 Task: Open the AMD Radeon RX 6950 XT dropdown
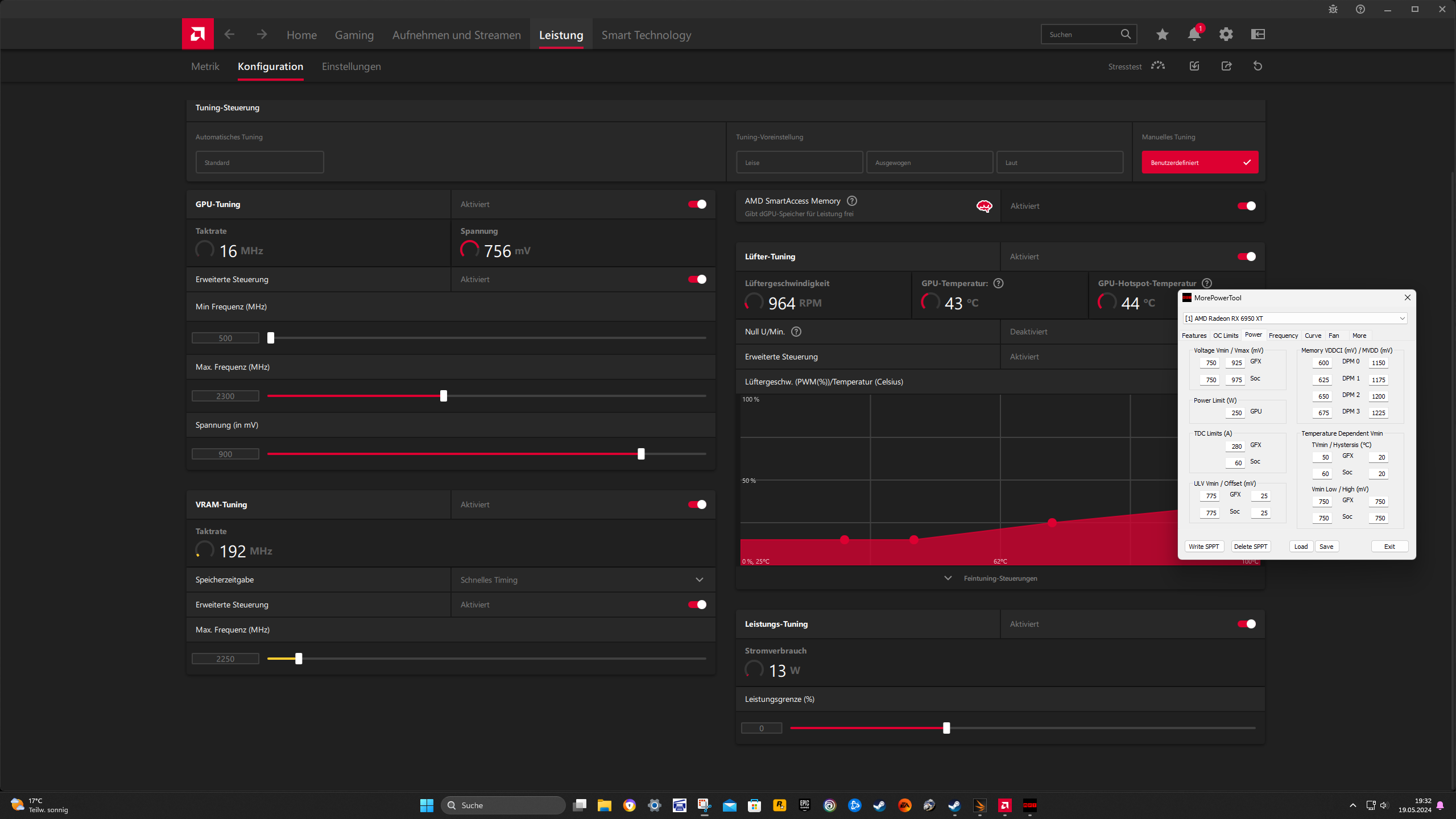click(x=1294, y=318)
